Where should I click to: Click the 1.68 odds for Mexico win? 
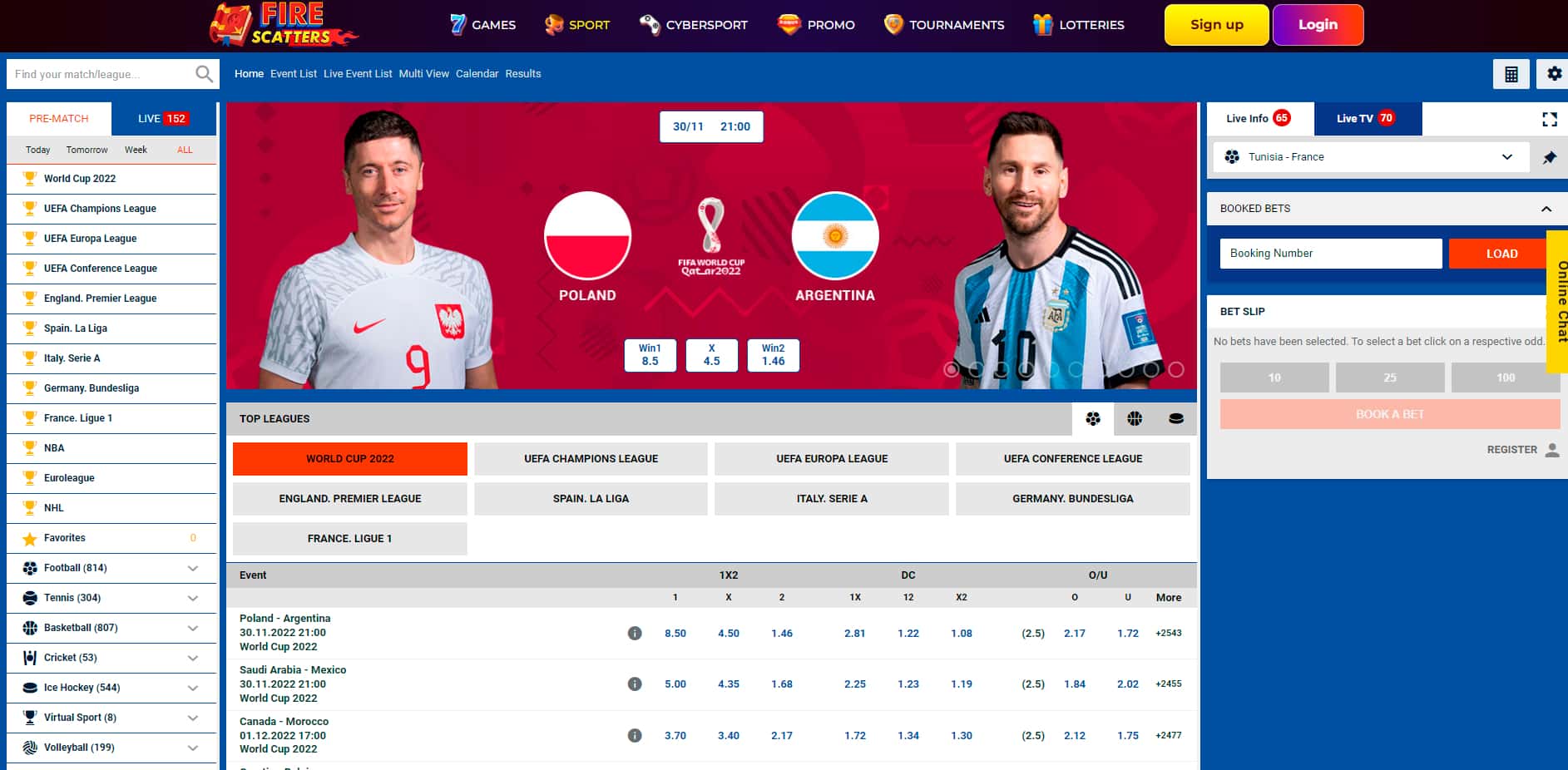(x=781, y=684)
